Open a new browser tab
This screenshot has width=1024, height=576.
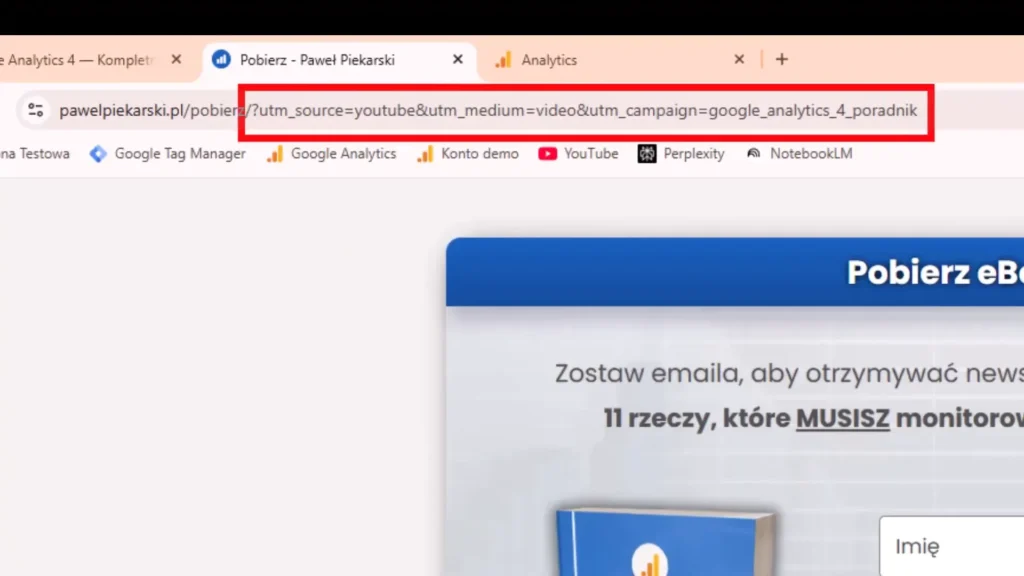coord(782,59)
